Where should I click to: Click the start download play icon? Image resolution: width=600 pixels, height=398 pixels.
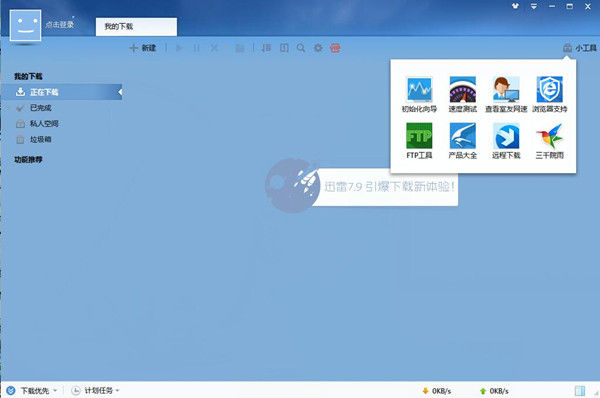pos(179,48)
